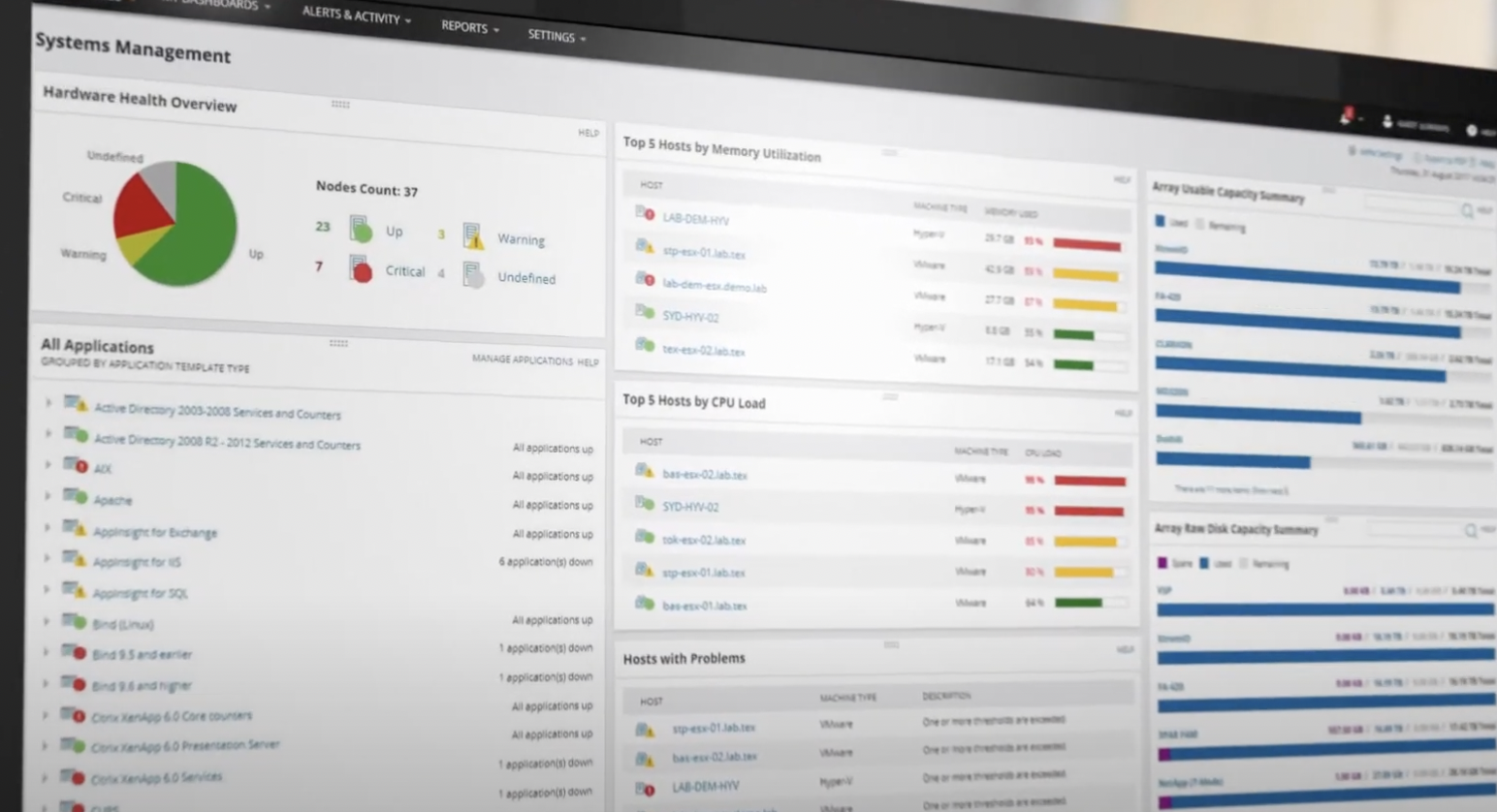This screenshot has height=812, width=1497.
Task: Click status icon for Bind (Linux)
Action: click(x=74, y=621)
